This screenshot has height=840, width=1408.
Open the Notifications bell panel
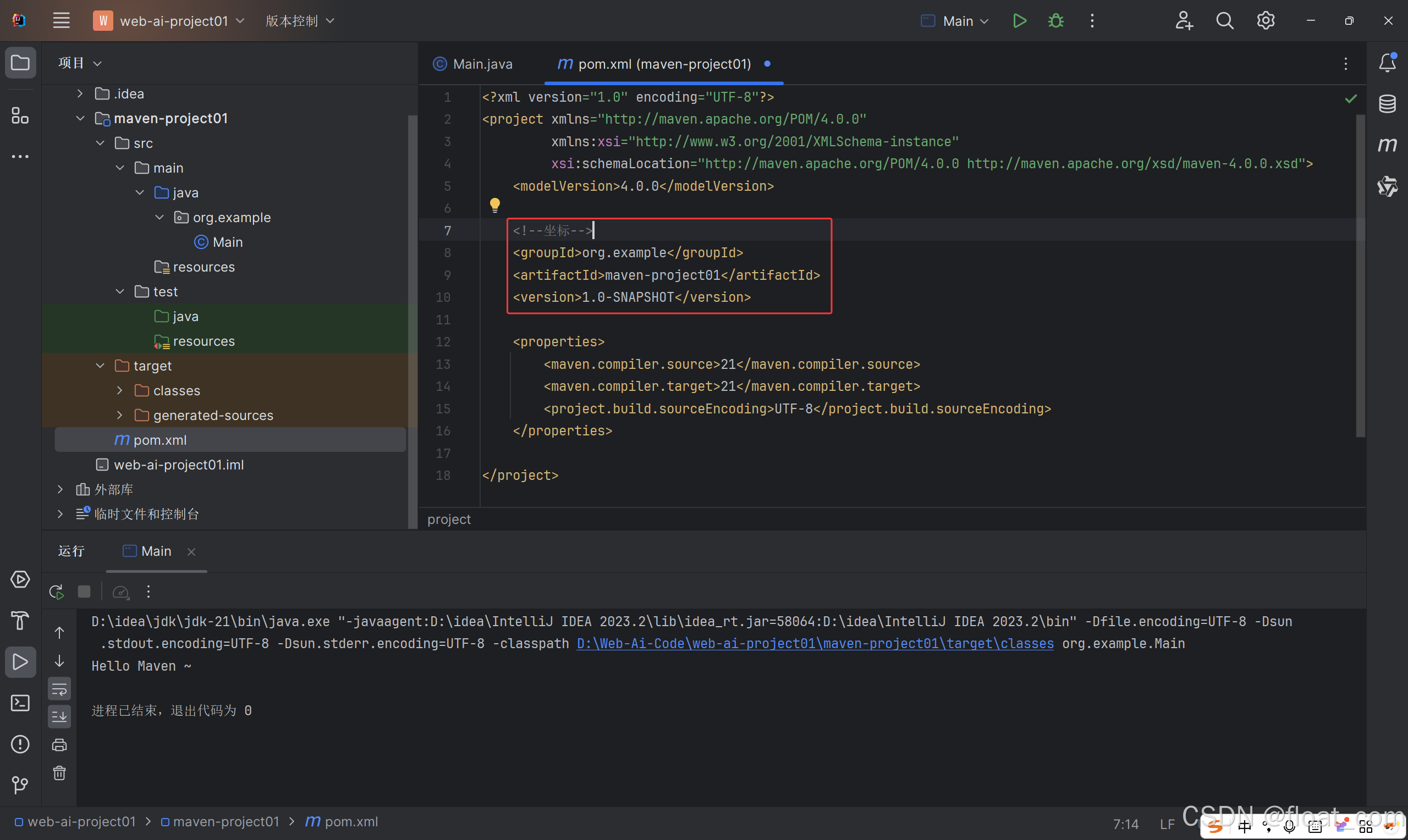(x=1387, y=62)
